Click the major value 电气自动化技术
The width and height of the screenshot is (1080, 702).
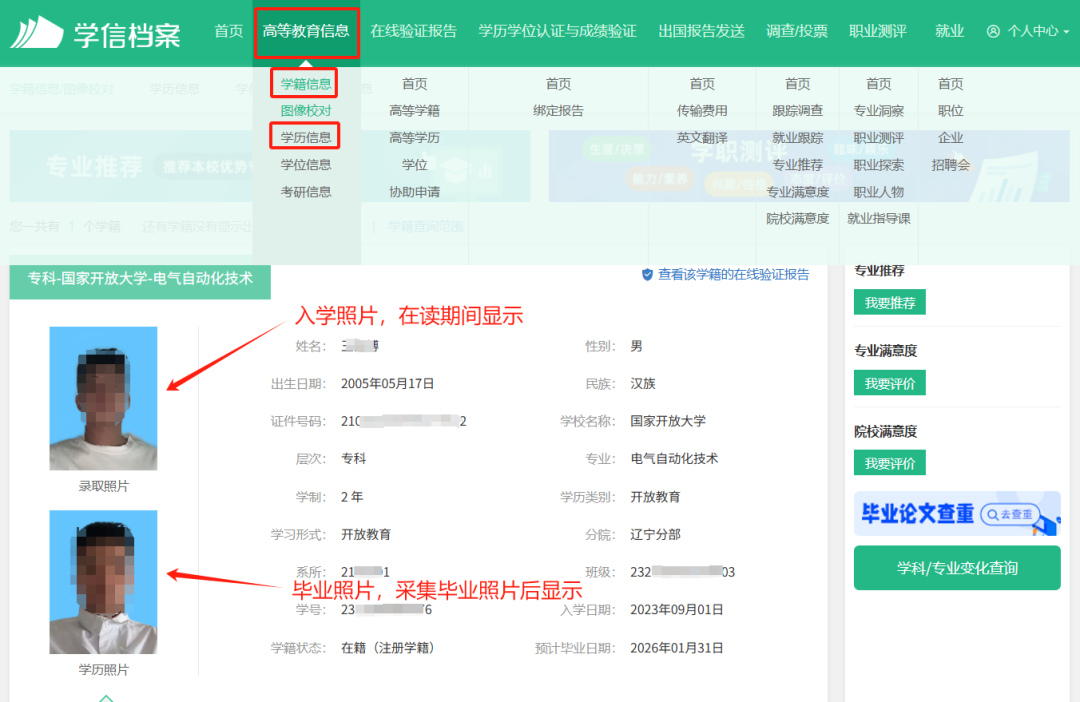(x=674, y=459)
